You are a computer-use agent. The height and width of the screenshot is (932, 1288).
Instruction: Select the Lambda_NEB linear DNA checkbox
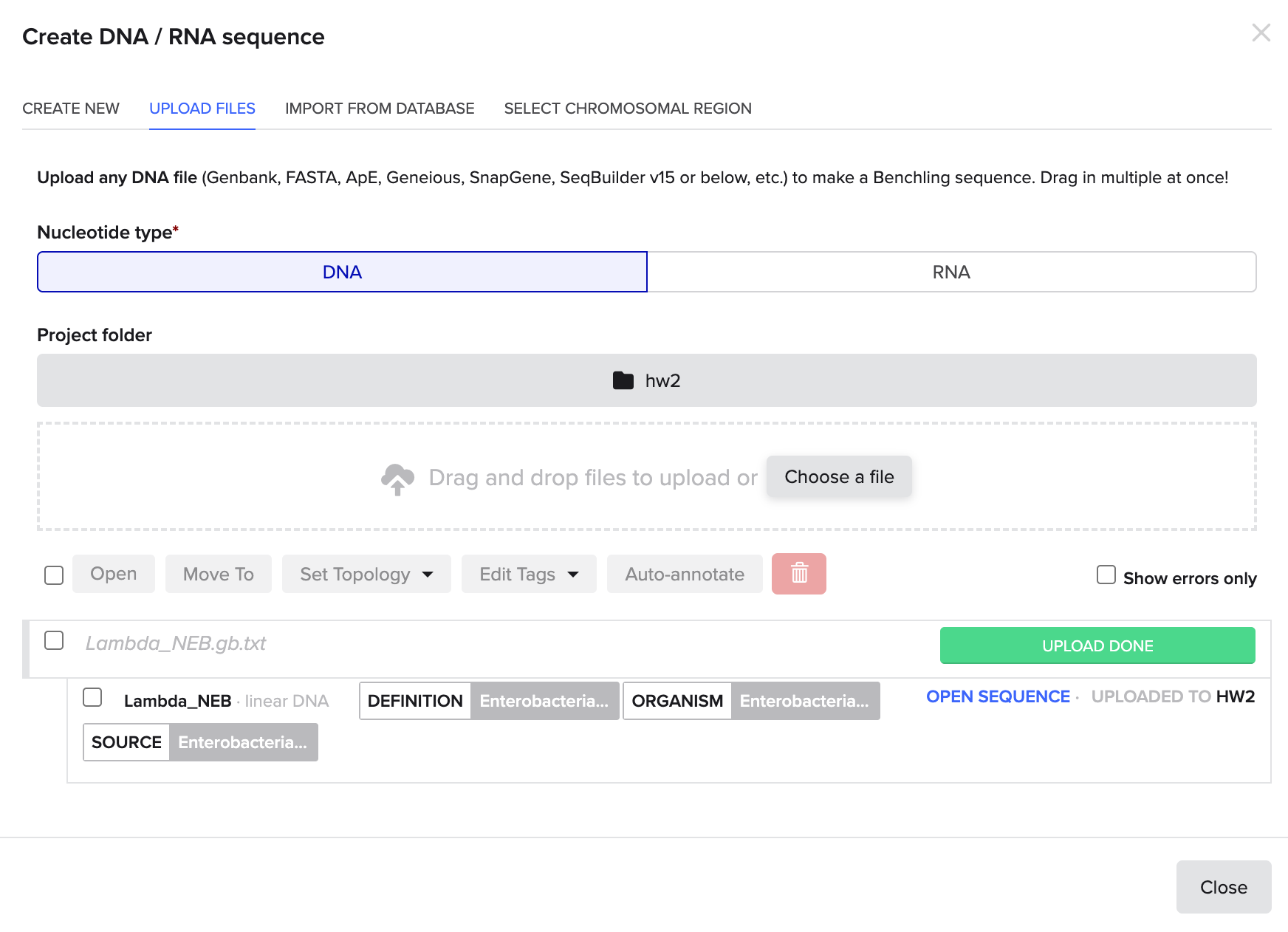click(x=92, y=698)
